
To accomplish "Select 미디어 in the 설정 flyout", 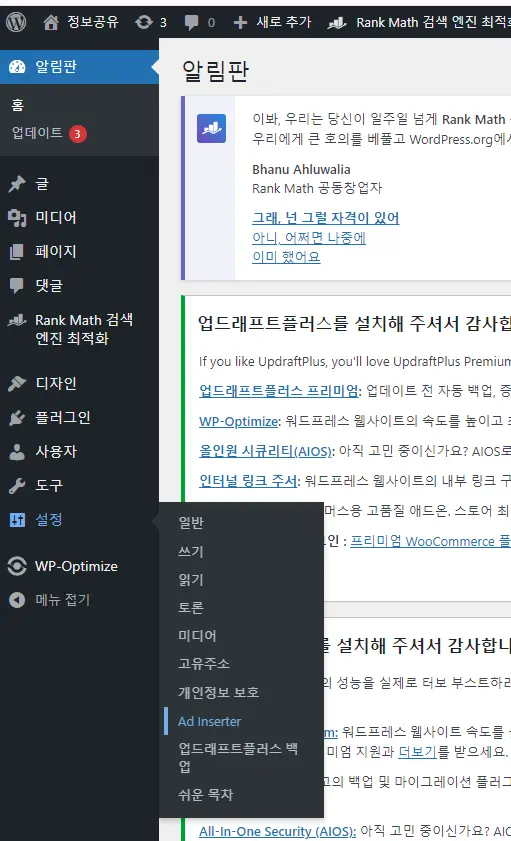I will [x=197, y=636].
